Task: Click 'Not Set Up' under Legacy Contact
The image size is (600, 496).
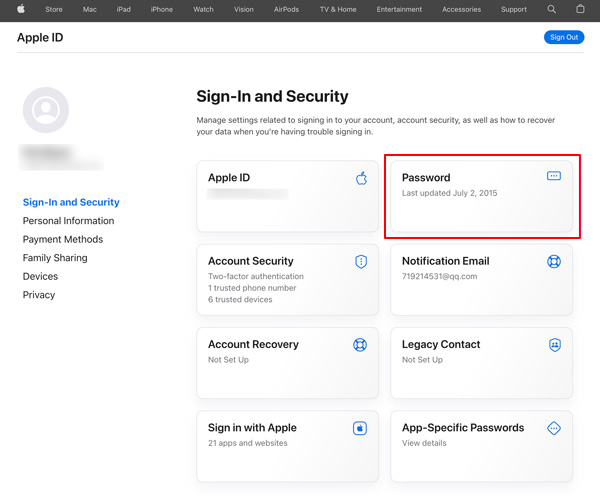Action: (422, 360)
